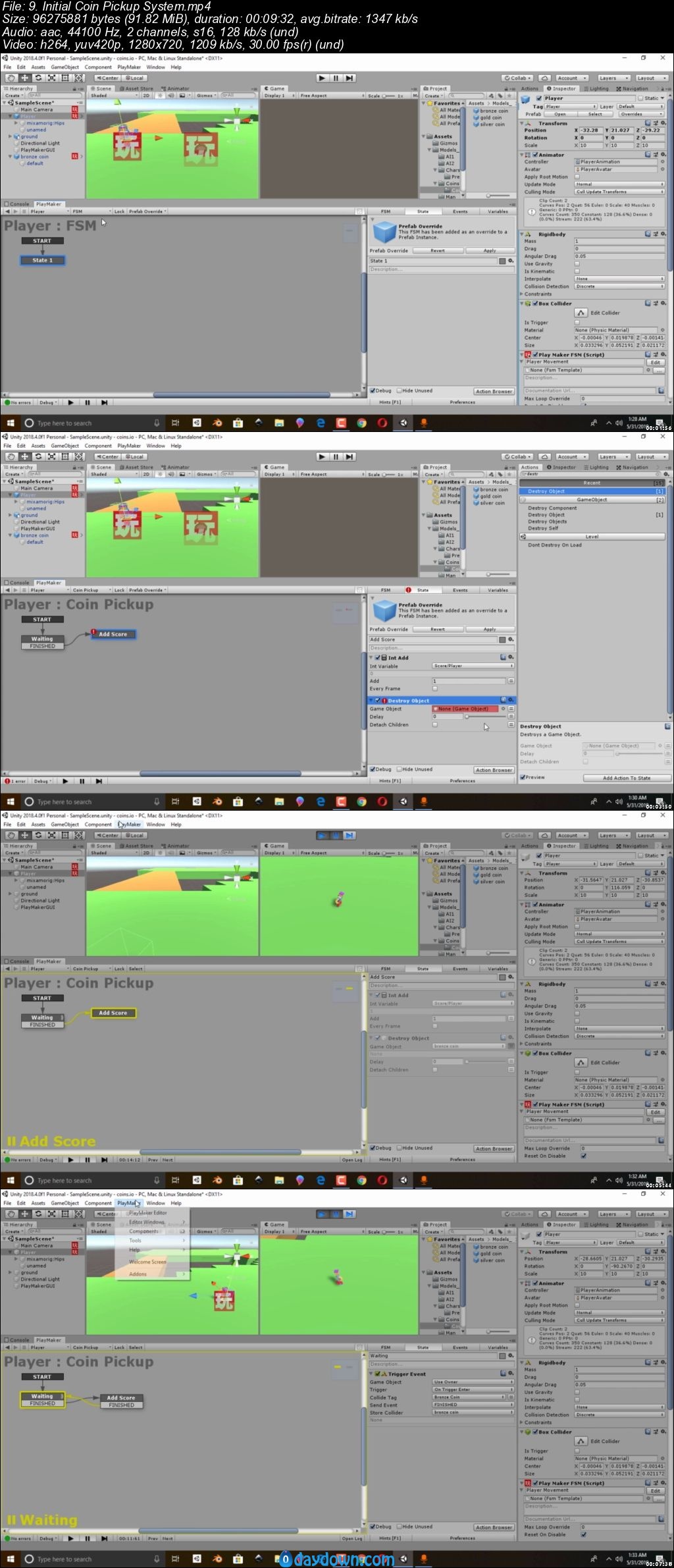
Task: Open Chrome from the taskbar in the 00:01:56 frame
Action: pyautogui.click(x=361, y=423)
